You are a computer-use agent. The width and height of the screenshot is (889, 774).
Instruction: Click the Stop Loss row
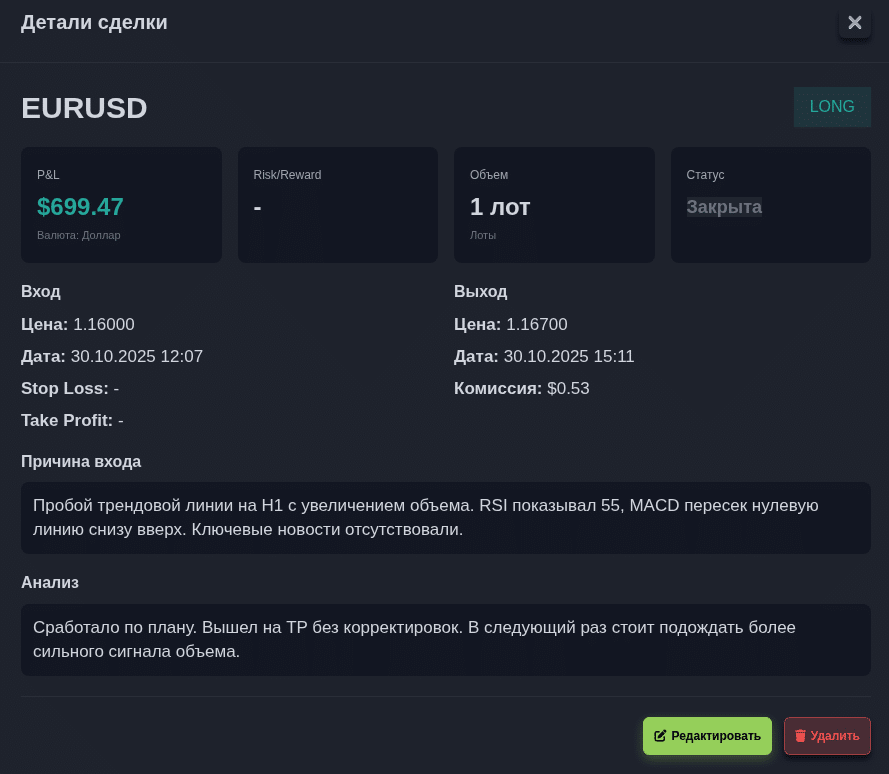point(70,388)
